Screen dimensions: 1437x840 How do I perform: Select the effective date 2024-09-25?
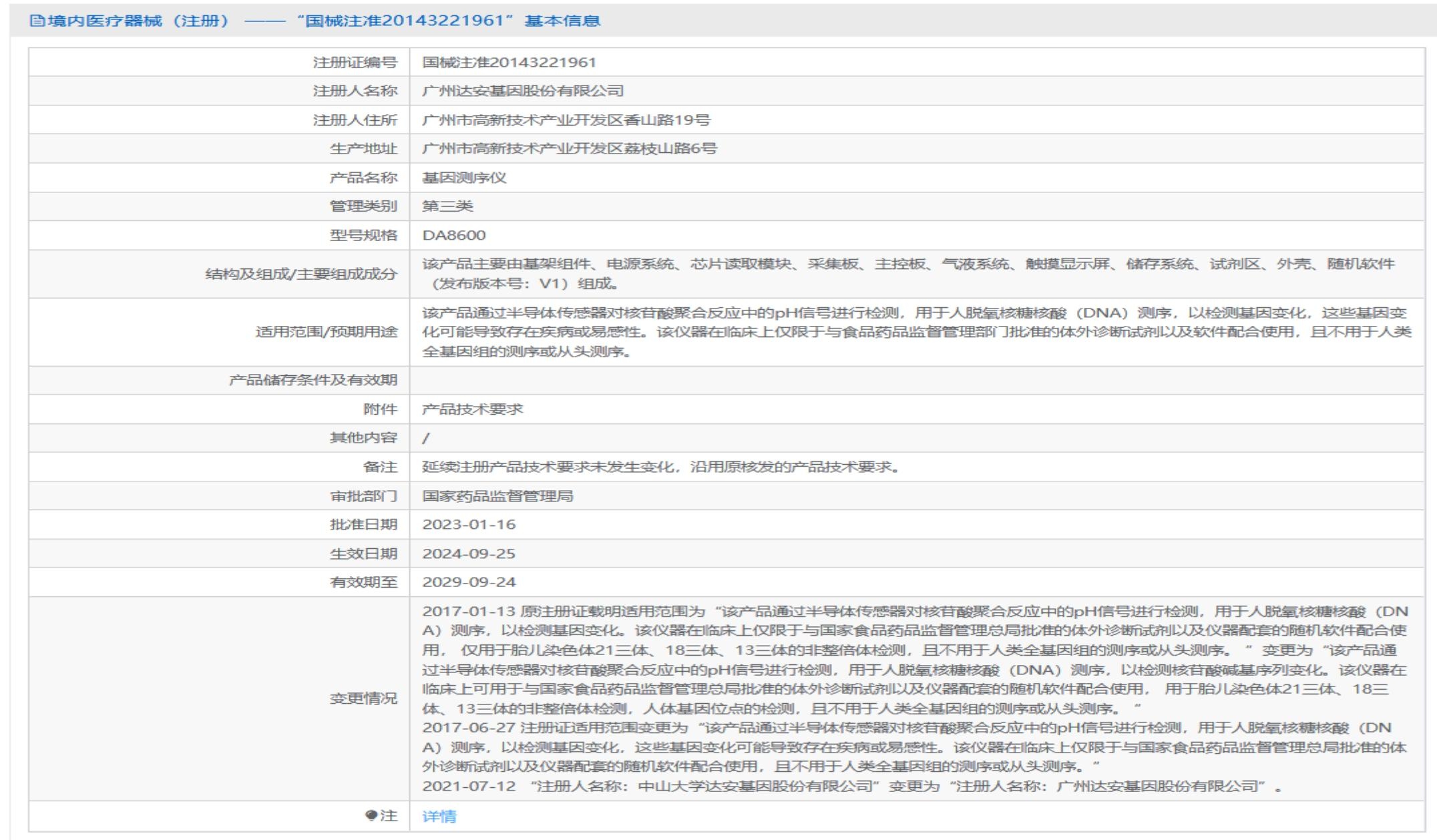[x=469, y=554]
